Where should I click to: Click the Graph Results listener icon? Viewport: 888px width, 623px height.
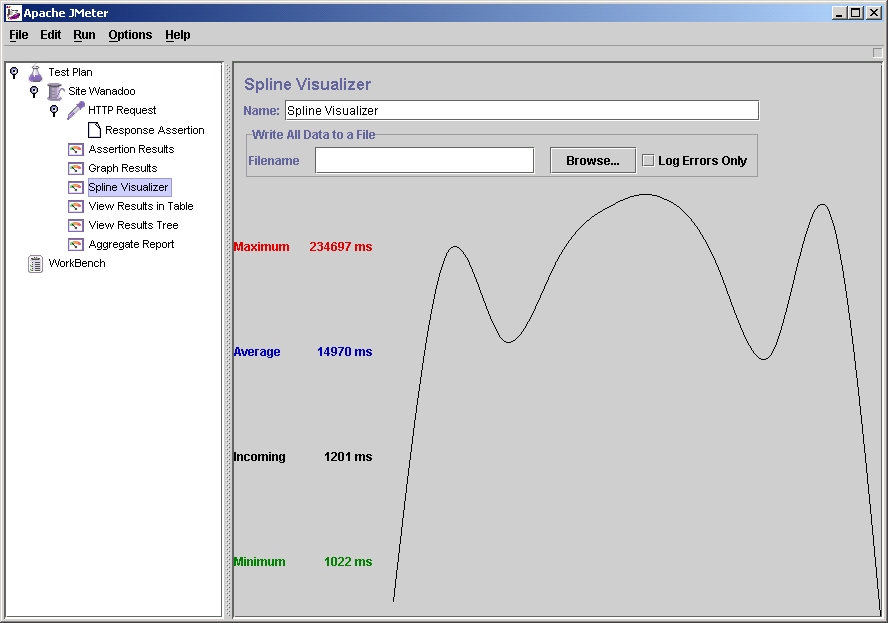[76, 168]
